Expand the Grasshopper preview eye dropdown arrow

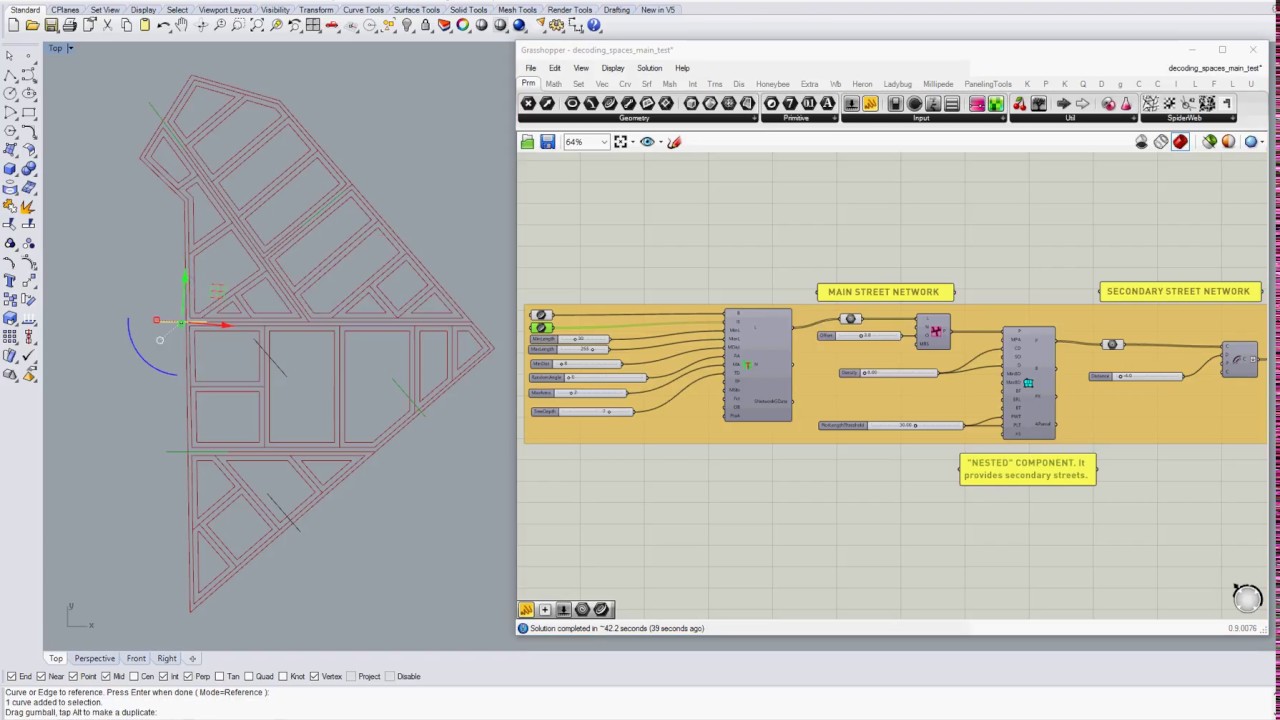(x=659, y=142)
